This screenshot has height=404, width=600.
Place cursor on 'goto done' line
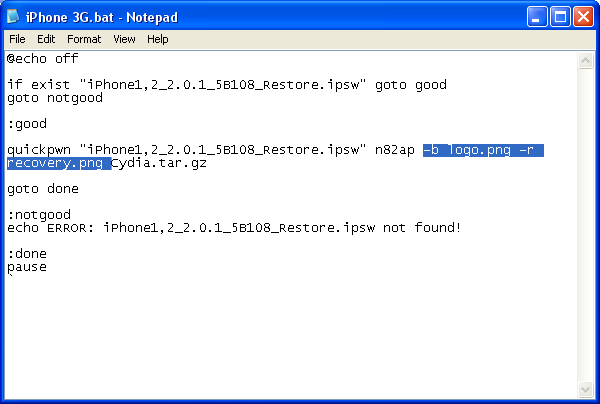point(43,189)
